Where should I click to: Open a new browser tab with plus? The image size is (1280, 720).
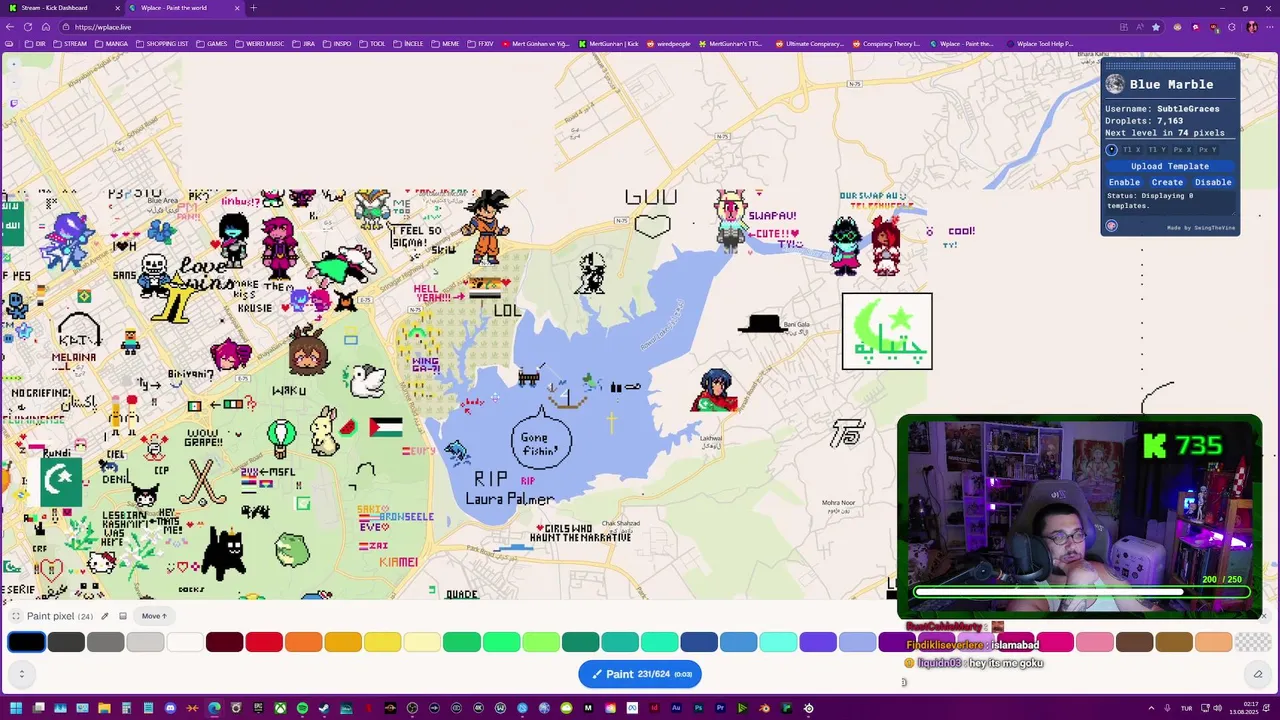pos(253,8)
